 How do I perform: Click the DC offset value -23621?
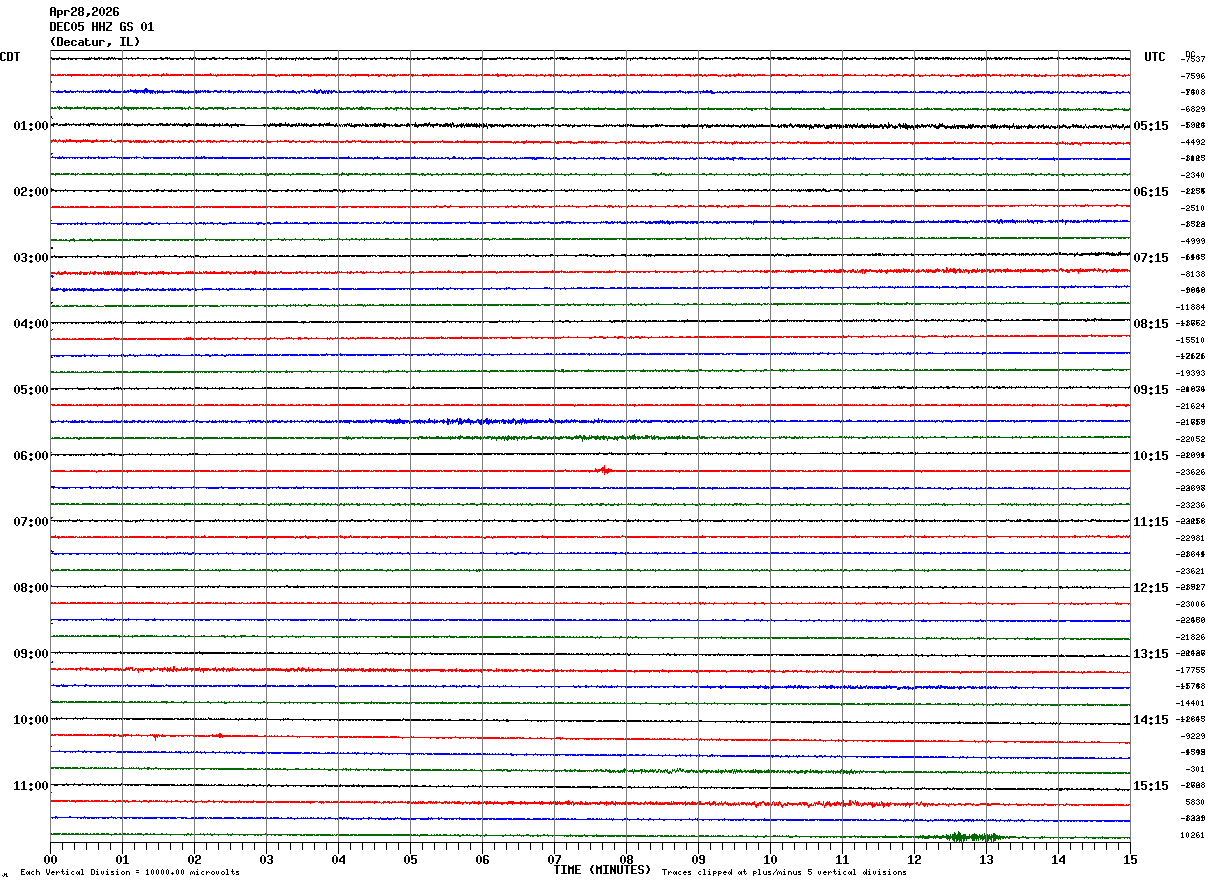tap(1191, 571)
